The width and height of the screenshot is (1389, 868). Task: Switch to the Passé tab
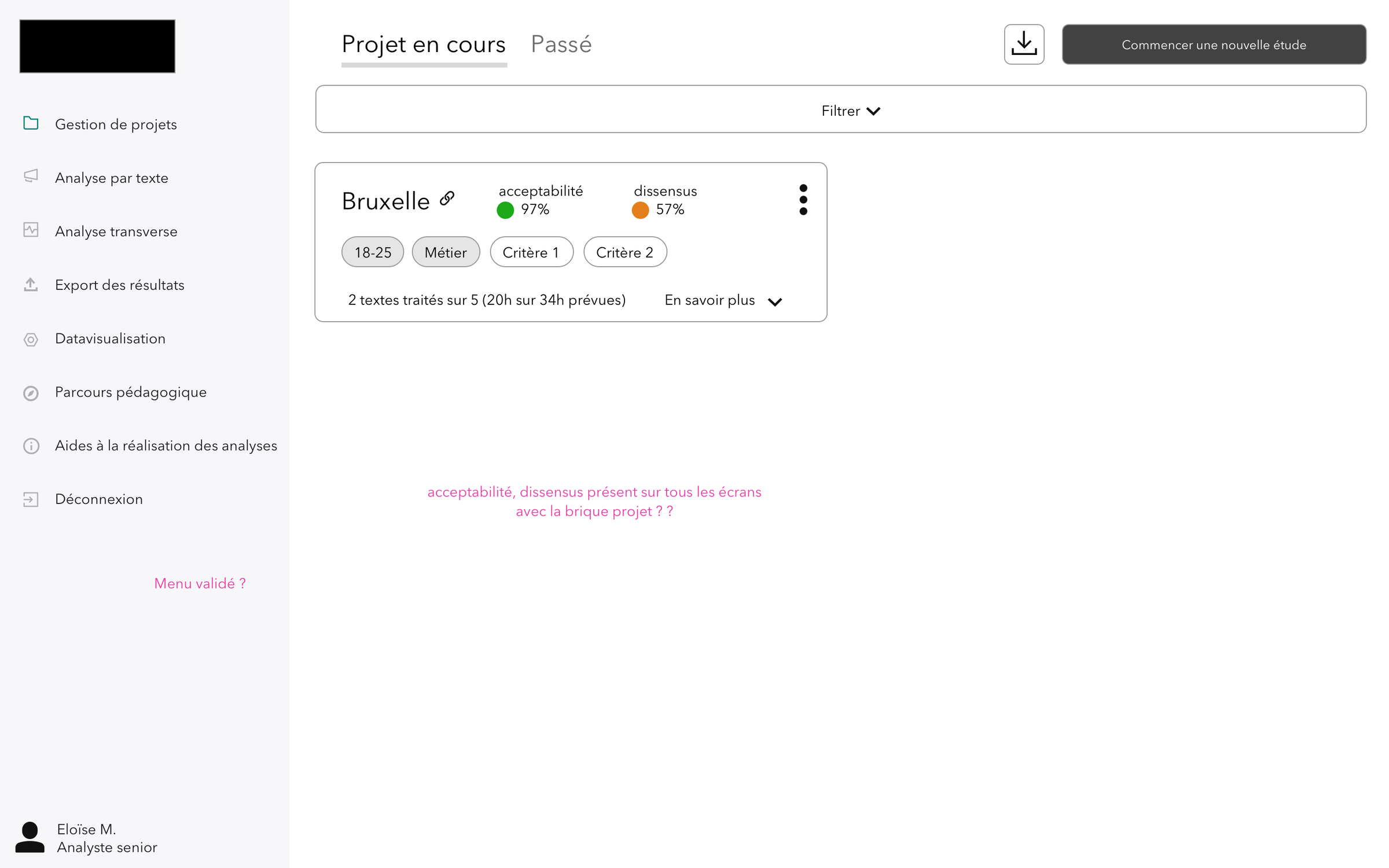click(561, 45)
